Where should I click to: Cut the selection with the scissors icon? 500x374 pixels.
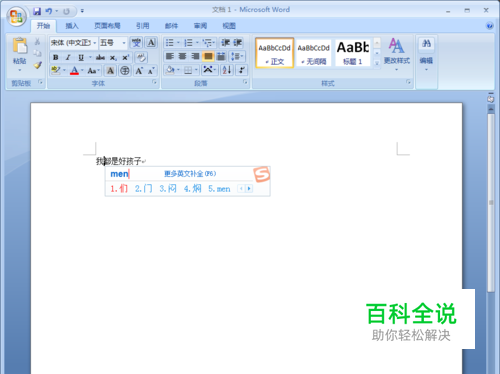(x=37, y=41)
